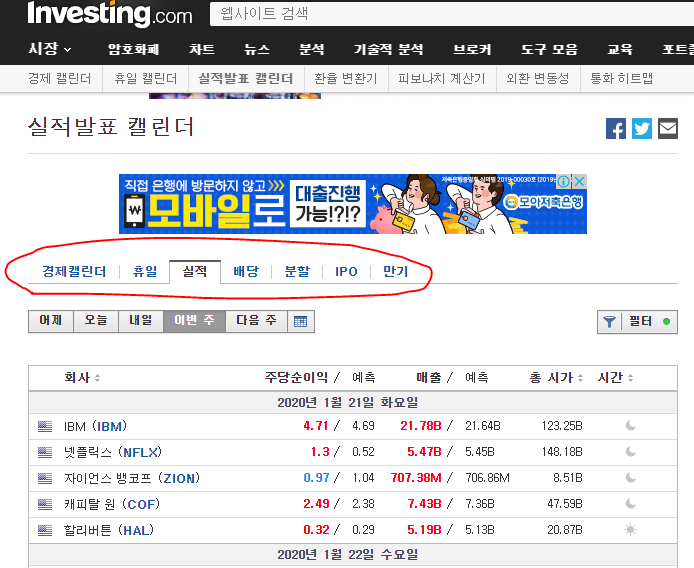The image size is (694, 568).
Task: Click the website search field
Action: (x=451, y=14)
